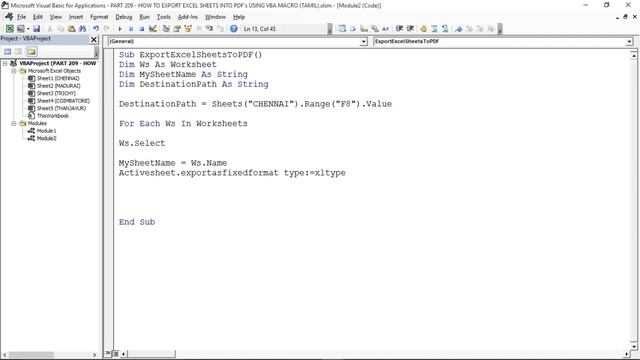The image size is (640, 360).
Task: Click the Complete Word icon
Action: (x=385, y=29)
